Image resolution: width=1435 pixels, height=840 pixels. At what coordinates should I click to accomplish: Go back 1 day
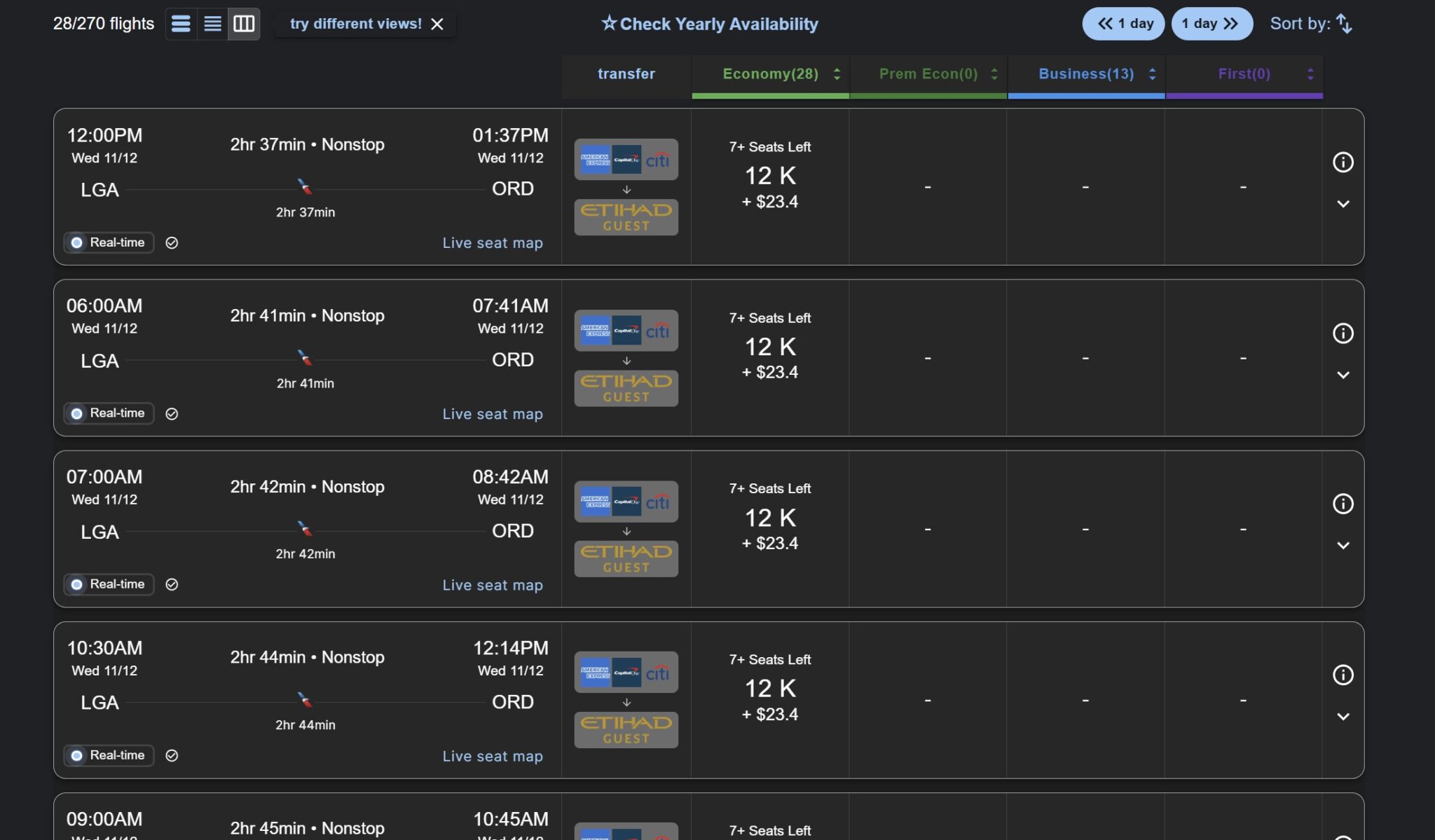click(1123, 24)
